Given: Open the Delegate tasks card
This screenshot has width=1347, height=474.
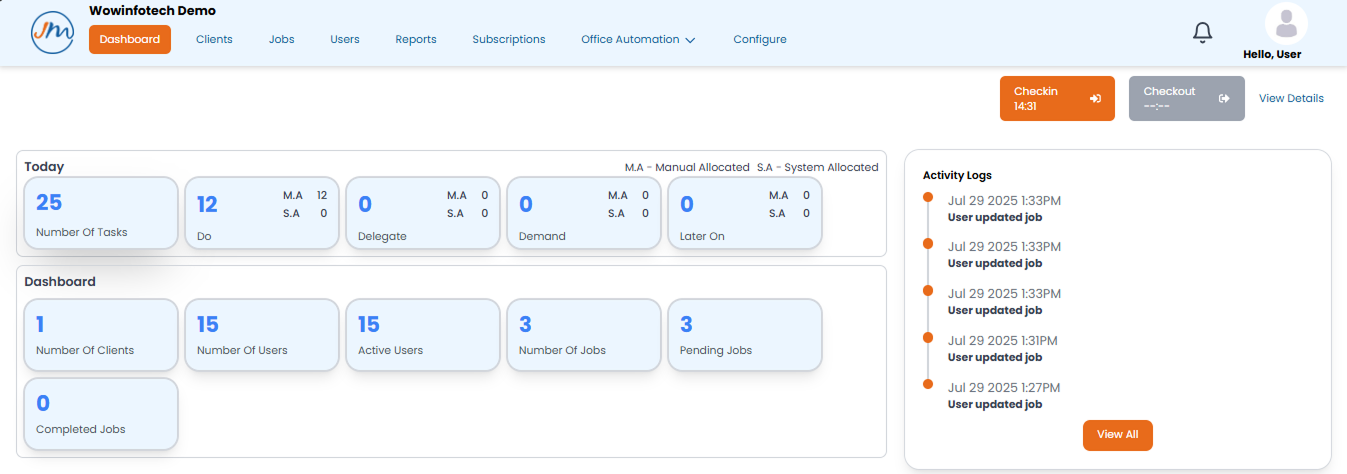Looking at the screenshot, I should tap(422, 213).
